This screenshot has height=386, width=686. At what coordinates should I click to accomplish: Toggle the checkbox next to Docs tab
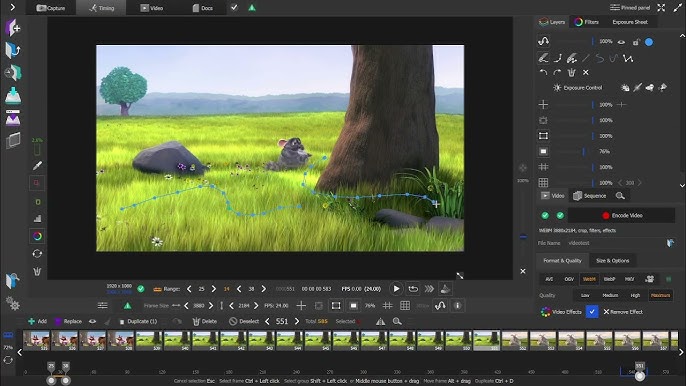click(234, 7)
